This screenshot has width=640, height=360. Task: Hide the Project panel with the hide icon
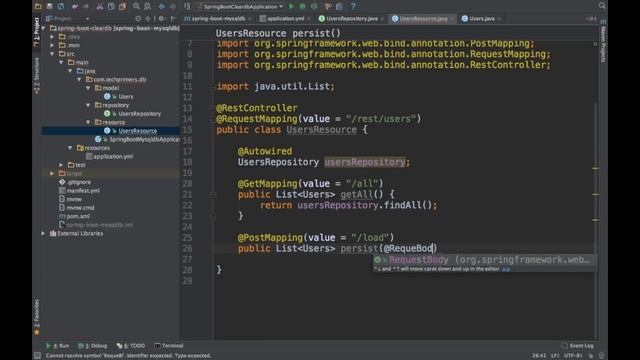(173, 18)
